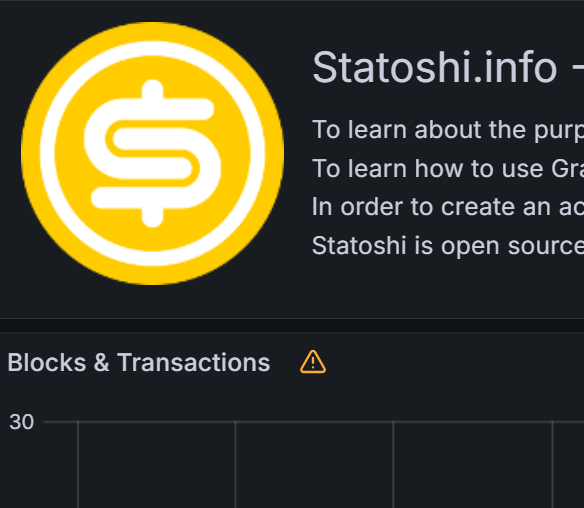
Task: Click the 'To learn how to use Gra' line
Action: tap(448, 168)
